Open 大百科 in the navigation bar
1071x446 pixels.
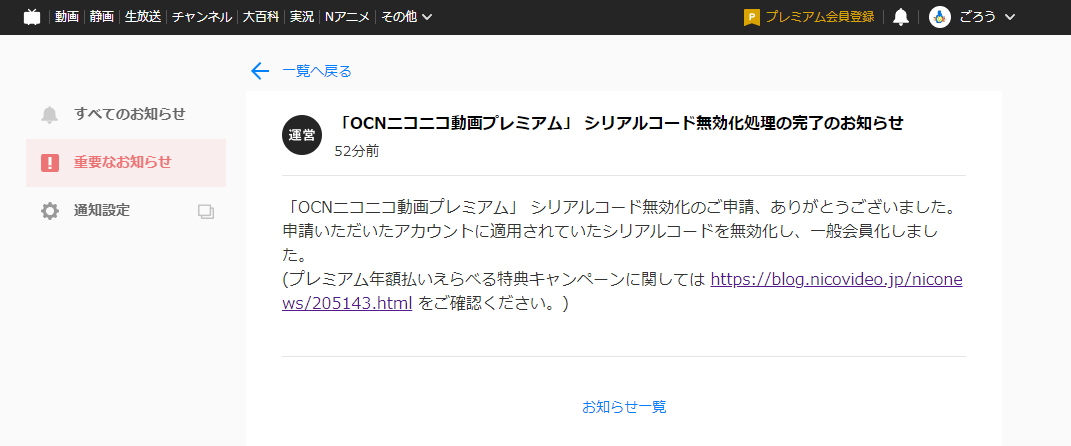pyautogui.click(x=261, y=17)
